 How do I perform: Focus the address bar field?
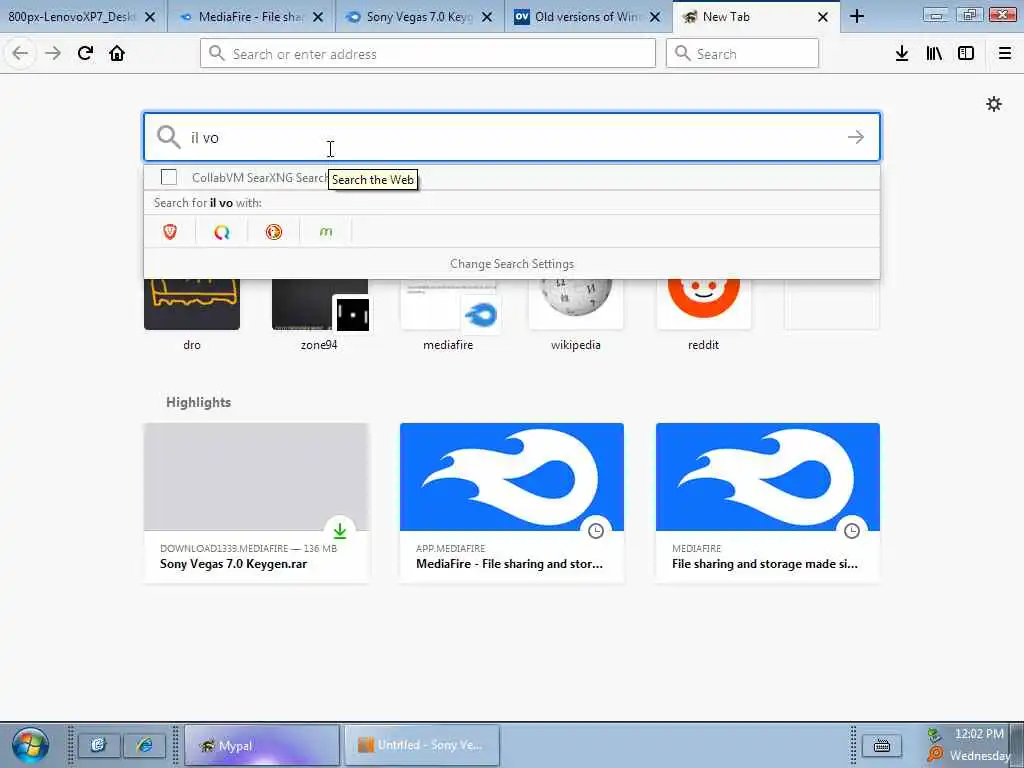(428, 54)
